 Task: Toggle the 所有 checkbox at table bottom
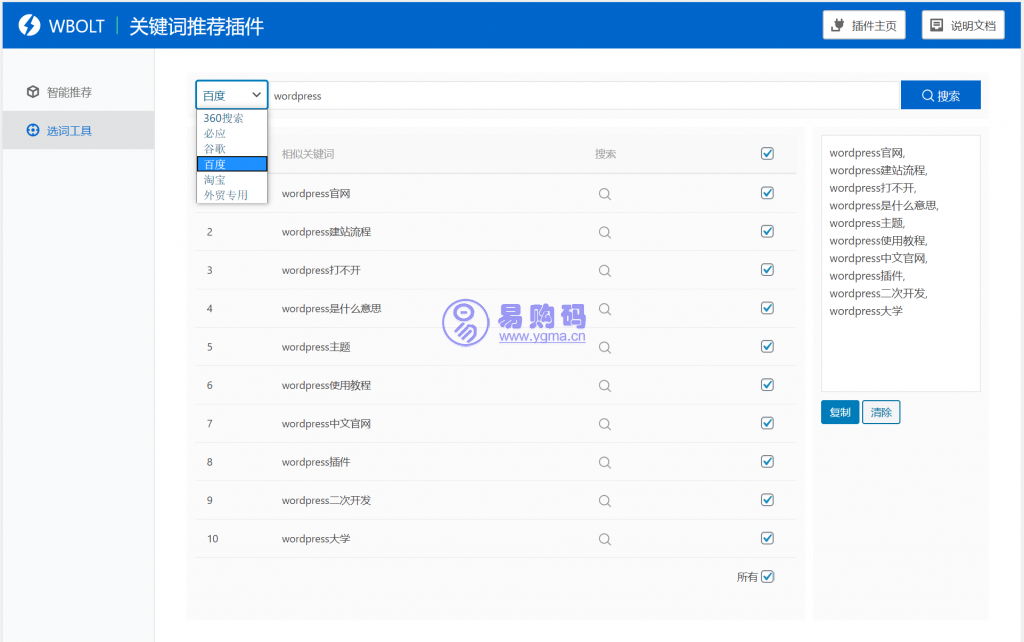point(767,576)
